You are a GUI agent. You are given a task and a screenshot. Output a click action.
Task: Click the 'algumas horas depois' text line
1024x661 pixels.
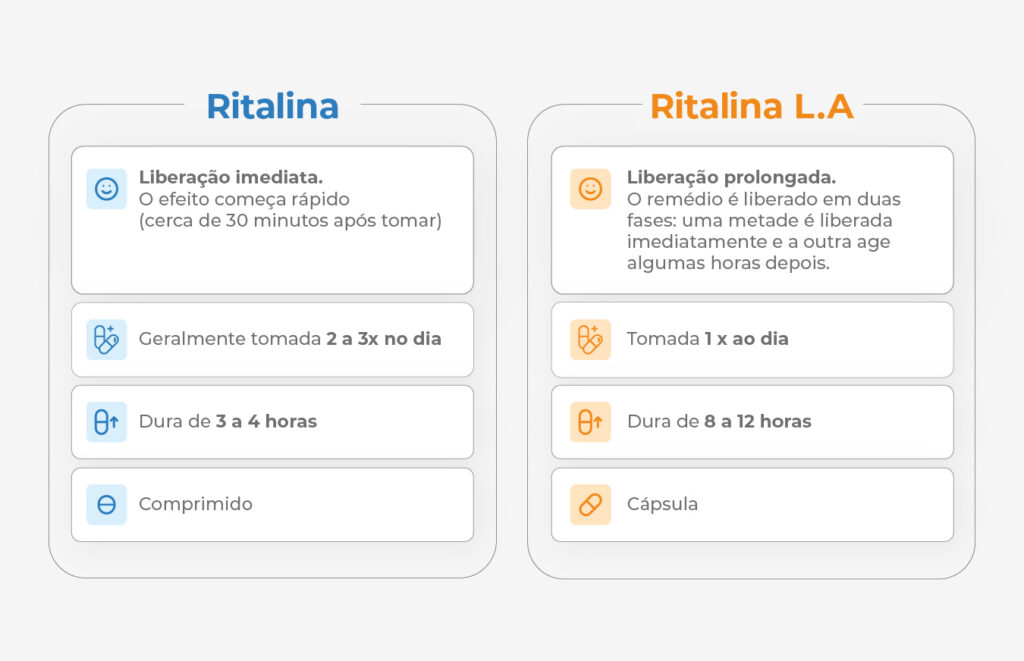click(x=728, y=263)
